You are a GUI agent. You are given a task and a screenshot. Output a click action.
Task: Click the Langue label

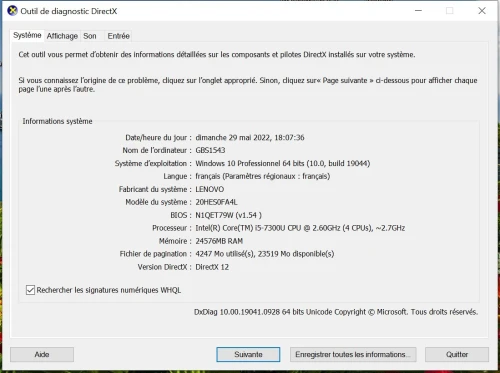(177, 176)
